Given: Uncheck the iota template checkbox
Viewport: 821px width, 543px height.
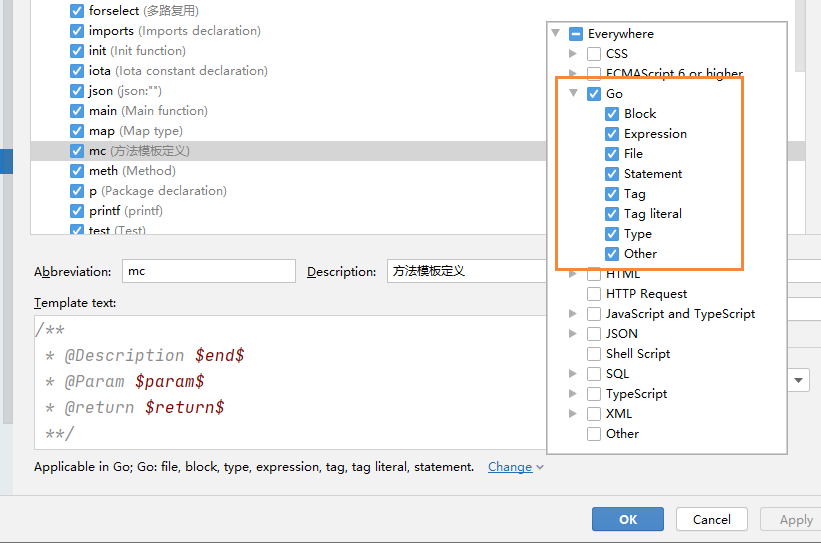Looking at the screenshot, I should point(77,71).
